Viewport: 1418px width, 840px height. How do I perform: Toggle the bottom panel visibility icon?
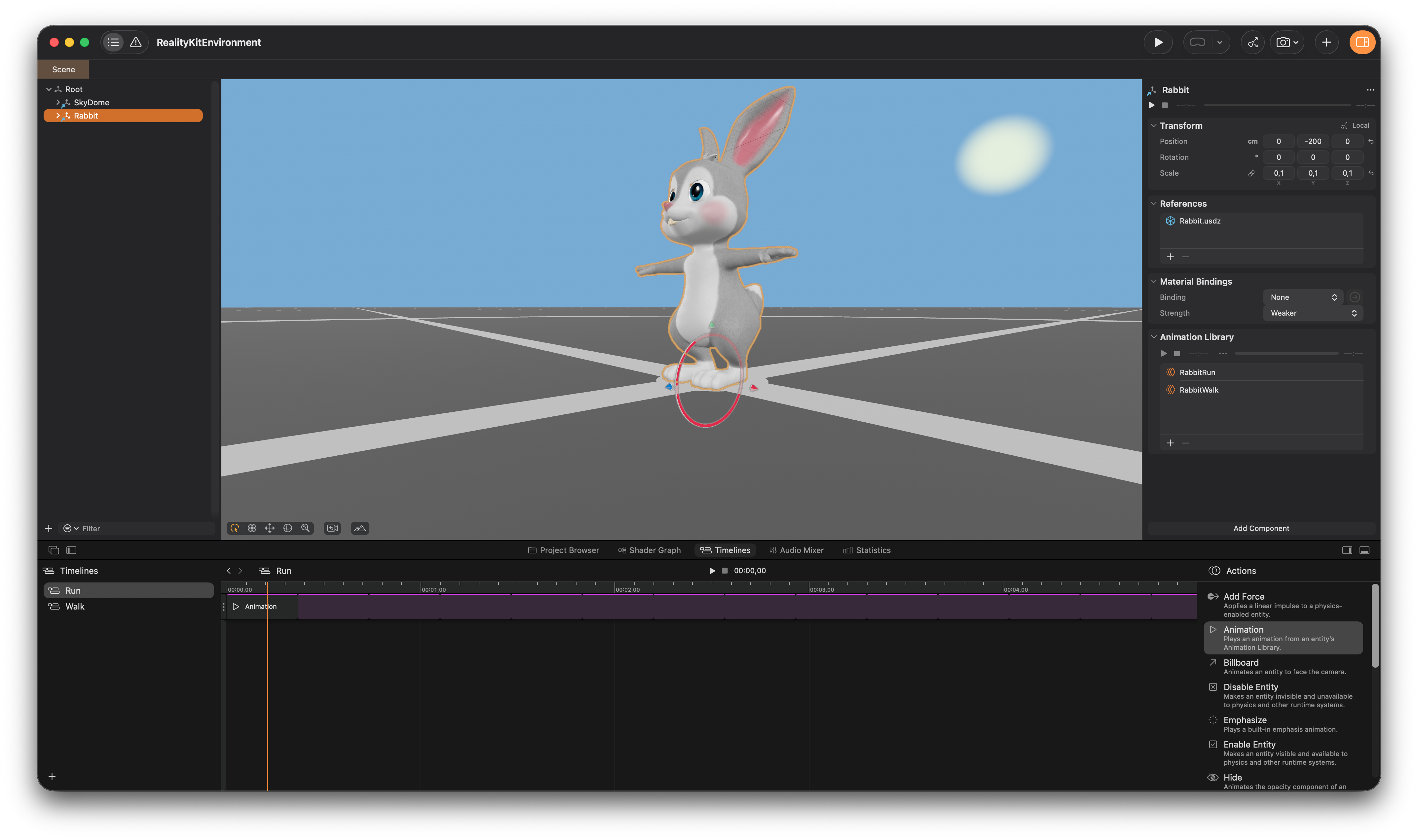pyautogui.click(x=1364, y=550)
